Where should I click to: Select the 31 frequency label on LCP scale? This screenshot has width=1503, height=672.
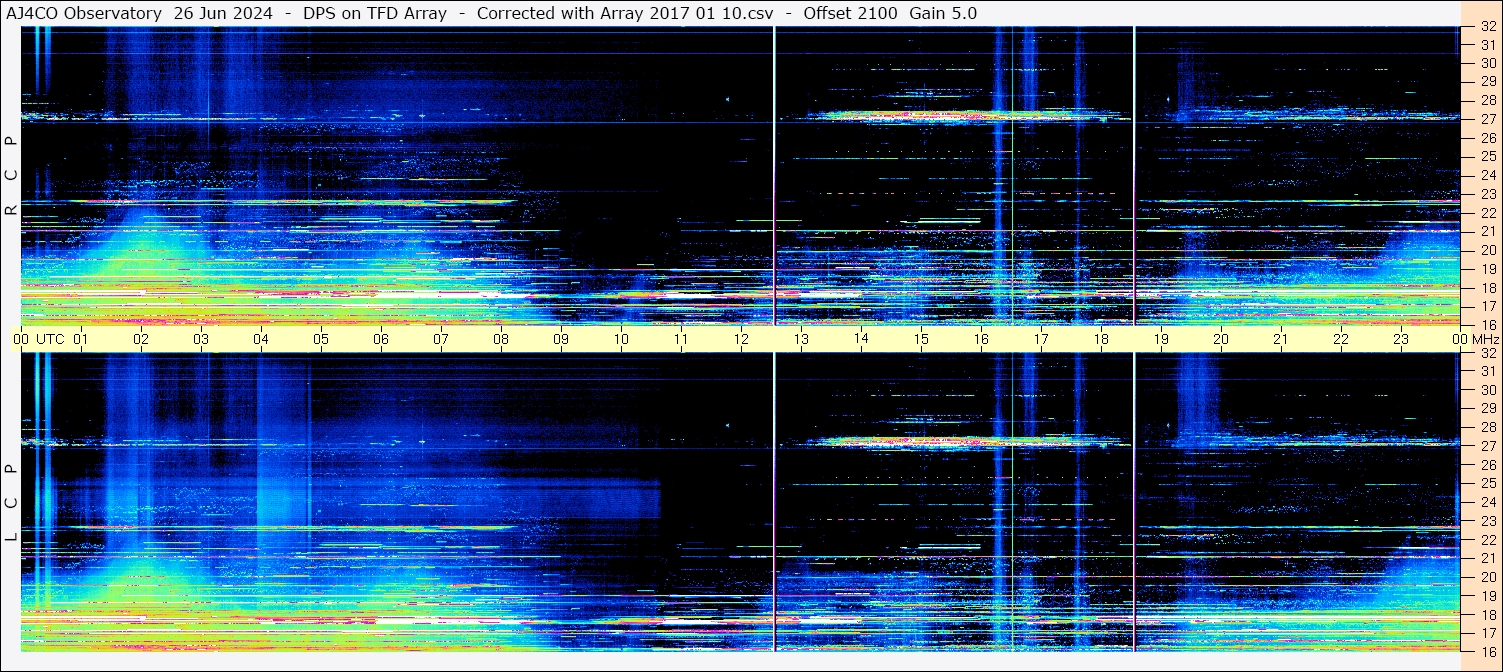pos(1488,371)
